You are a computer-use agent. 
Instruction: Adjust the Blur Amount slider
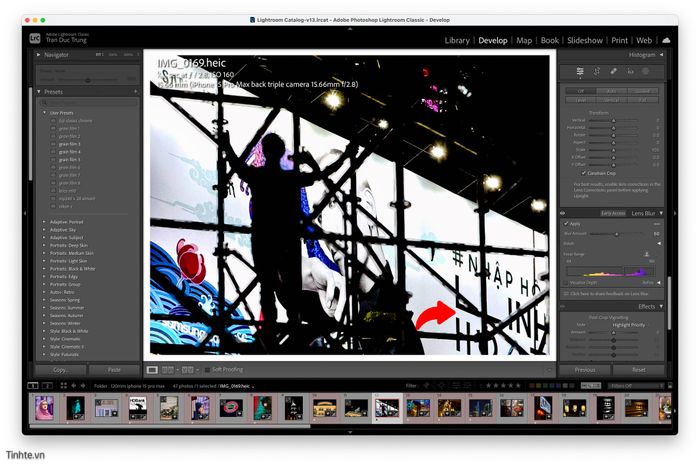pyautogui.click(x=617, y=234)
